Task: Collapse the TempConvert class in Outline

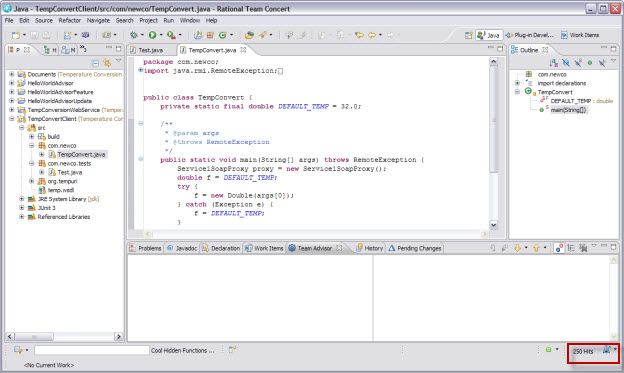Action: click(x=517, y=92)
